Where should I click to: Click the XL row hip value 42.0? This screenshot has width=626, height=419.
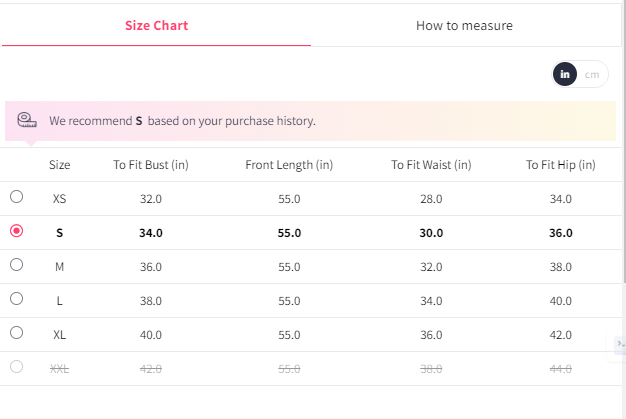click(561, 335)
